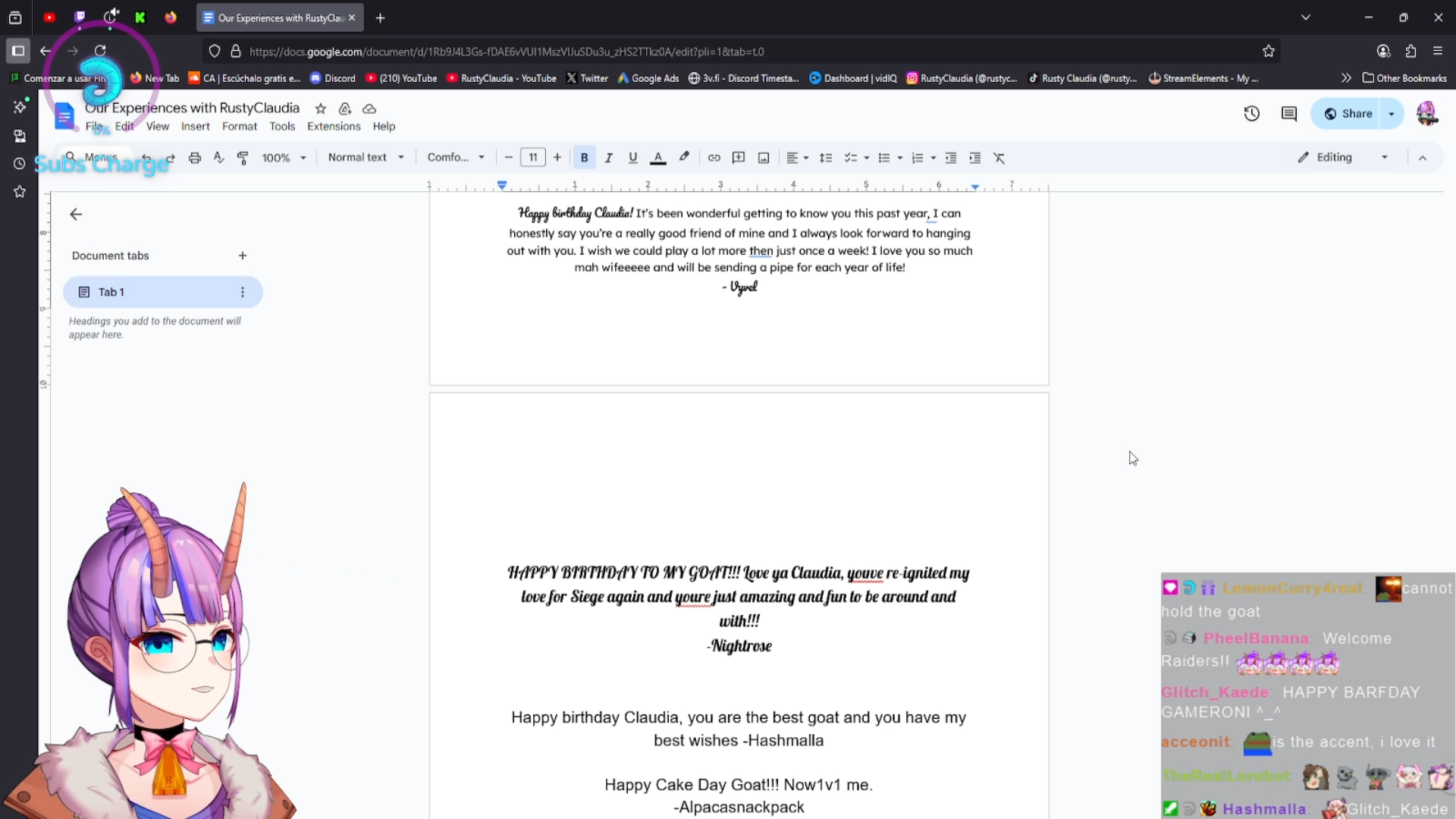Image resolution: width=1456 pixels, height=819 pixels.
Task: Print the document
Action: coord(195,158)
